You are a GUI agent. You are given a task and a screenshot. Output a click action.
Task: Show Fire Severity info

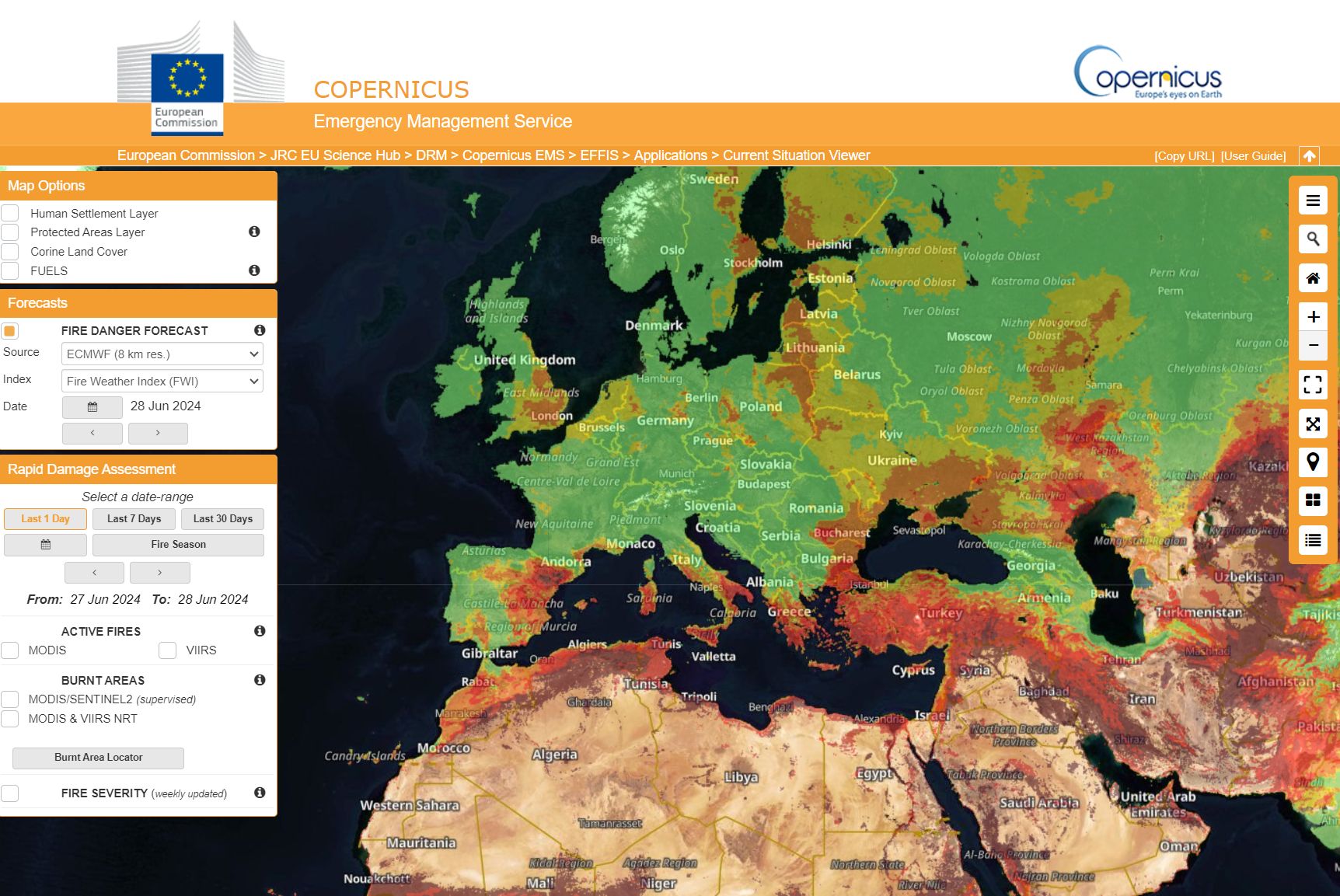[260, 793]
